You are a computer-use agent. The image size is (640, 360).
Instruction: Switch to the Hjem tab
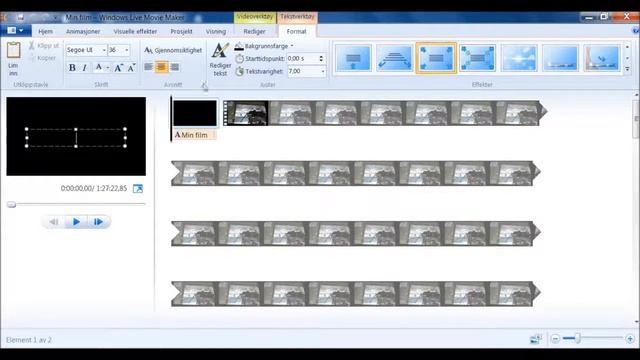[x=45, y=31]
